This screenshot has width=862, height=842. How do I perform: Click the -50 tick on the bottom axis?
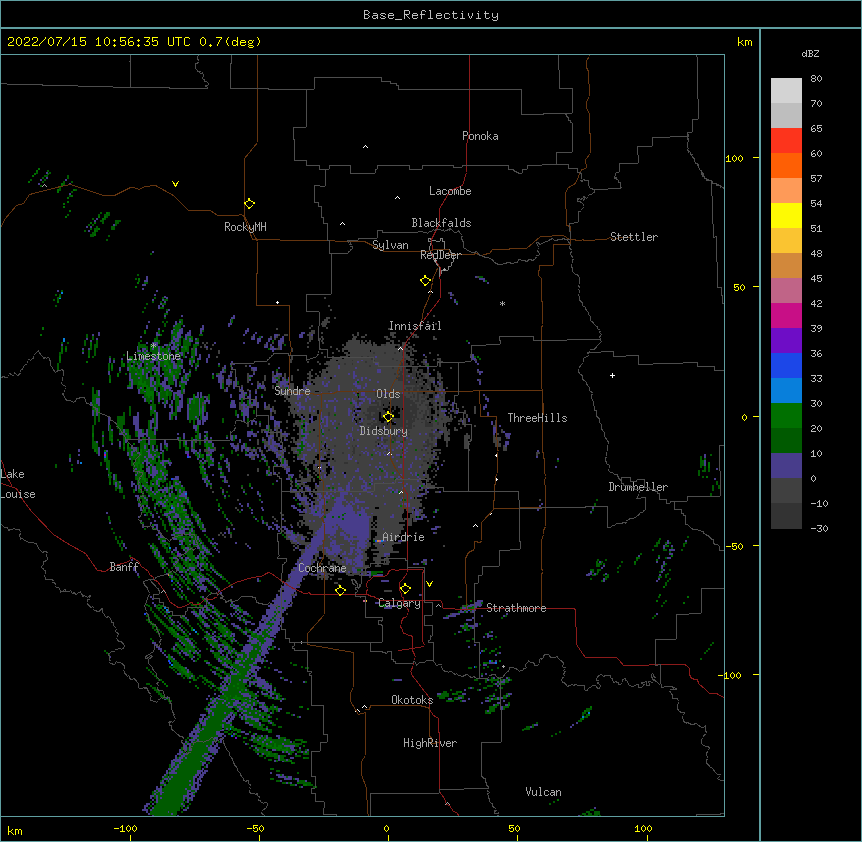pos(255,828)
